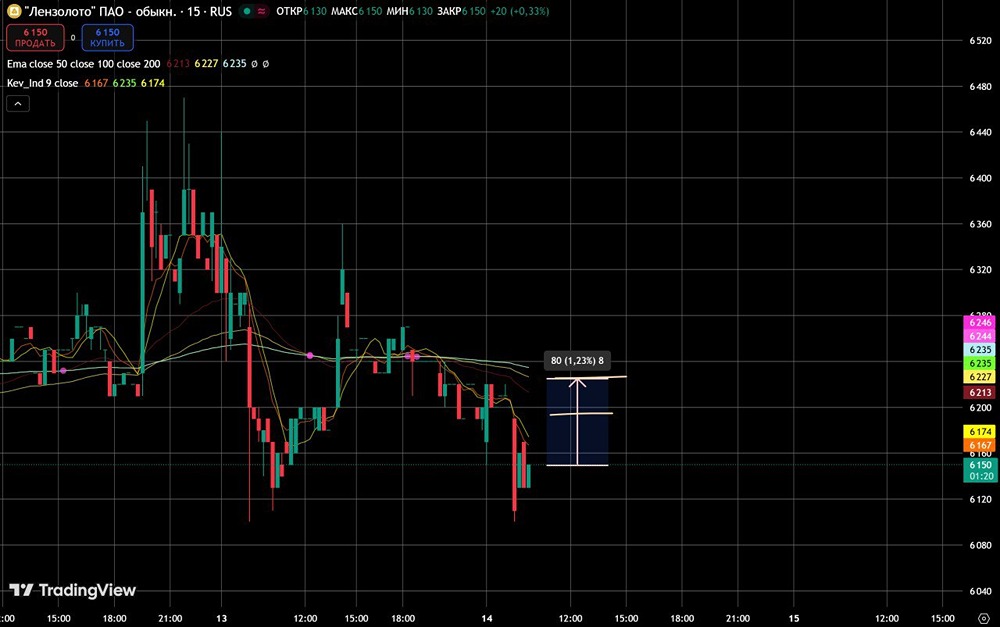Collapse the indicator legend with the chevron

[18, 103]
